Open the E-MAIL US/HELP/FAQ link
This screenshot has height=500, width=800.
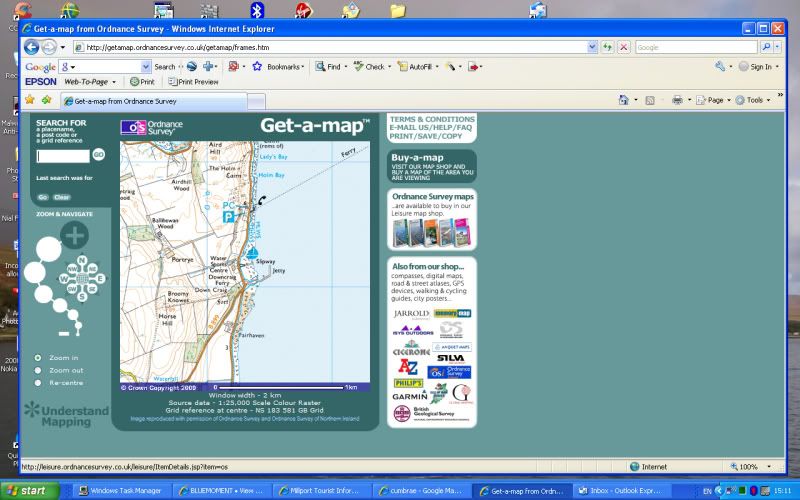coord(431,128)
